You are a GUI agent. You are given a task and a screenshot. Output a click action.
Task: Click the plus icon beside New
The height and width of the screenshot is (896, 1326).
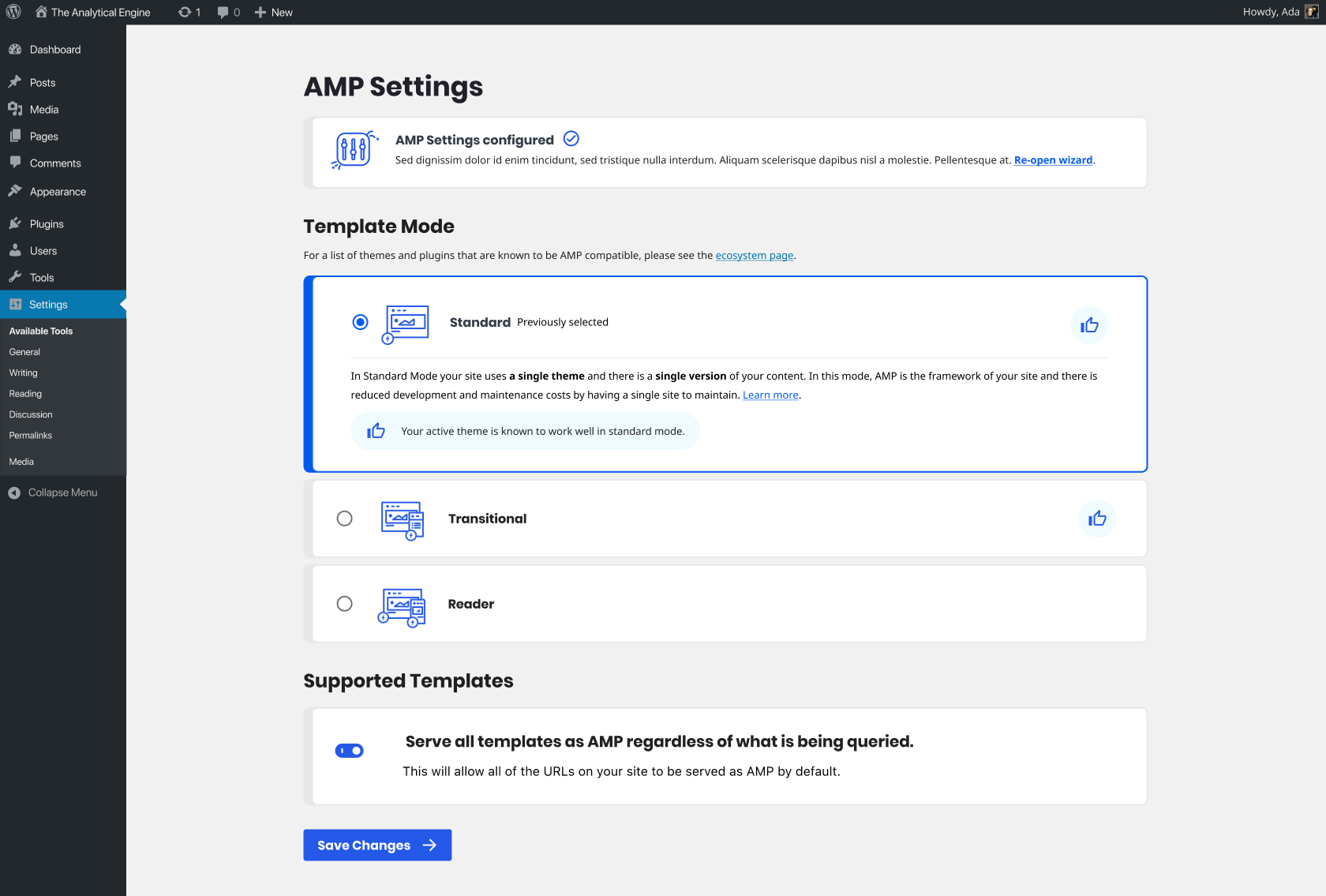[260, 12]
